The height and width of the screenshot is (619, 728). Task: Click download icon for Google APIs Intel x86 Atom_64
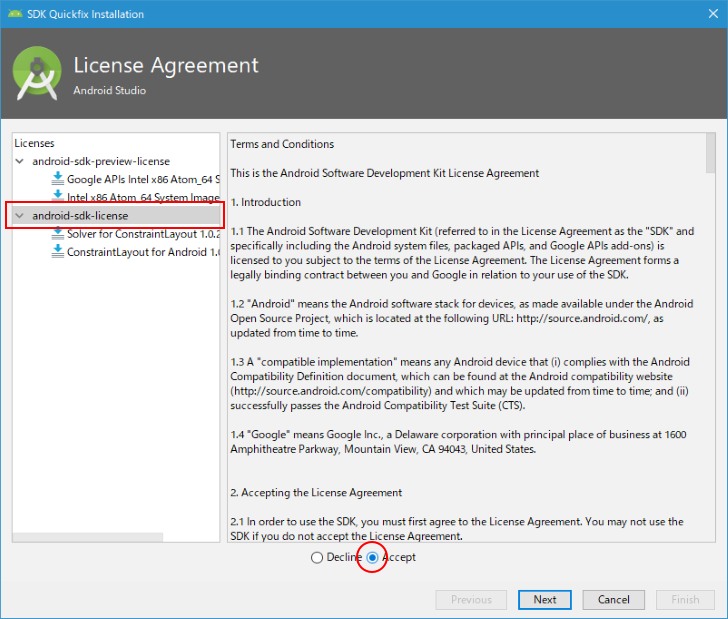(58, 178)
